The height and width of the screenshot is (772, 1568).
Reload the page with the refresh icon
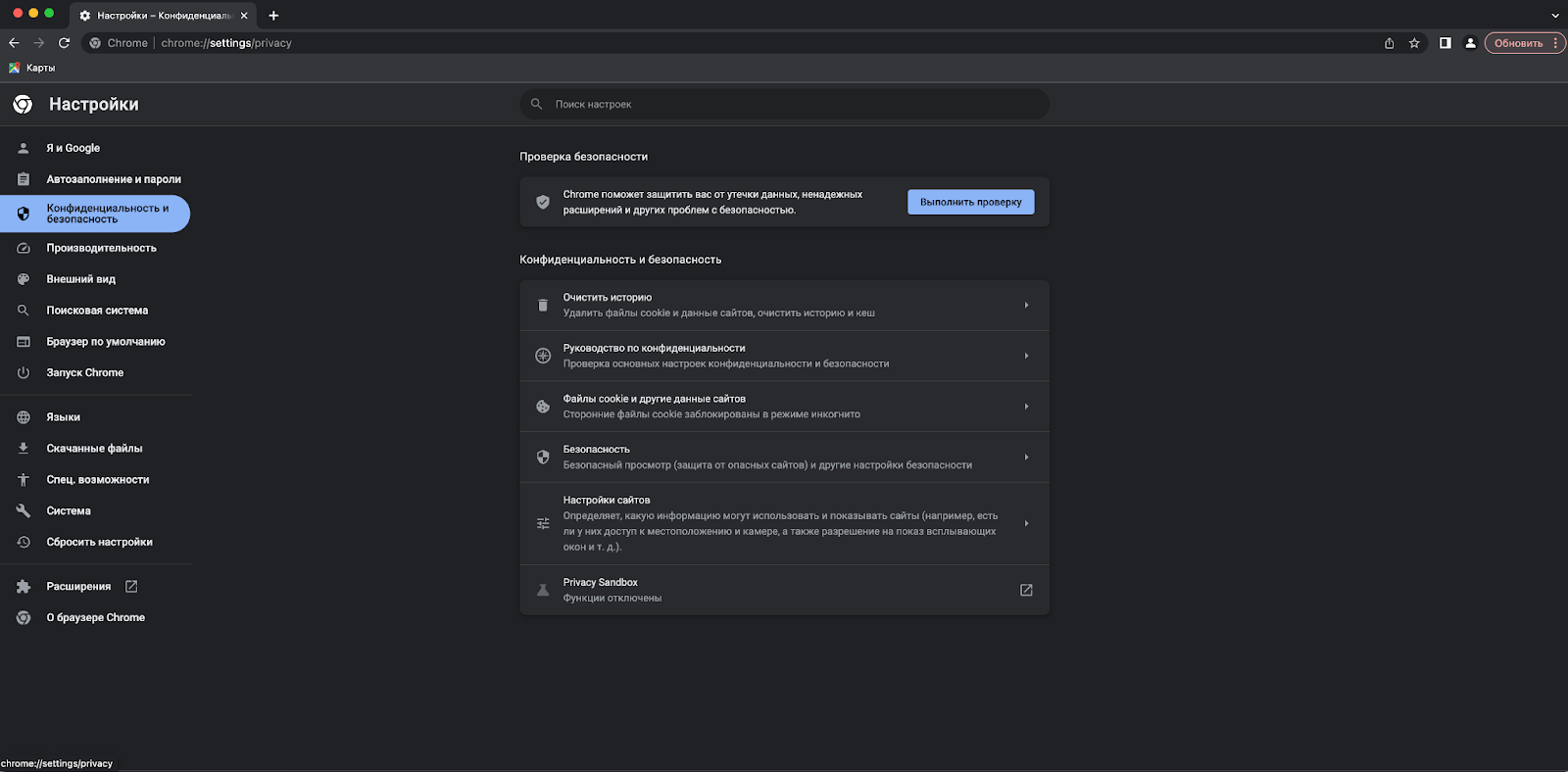(65, 43)
